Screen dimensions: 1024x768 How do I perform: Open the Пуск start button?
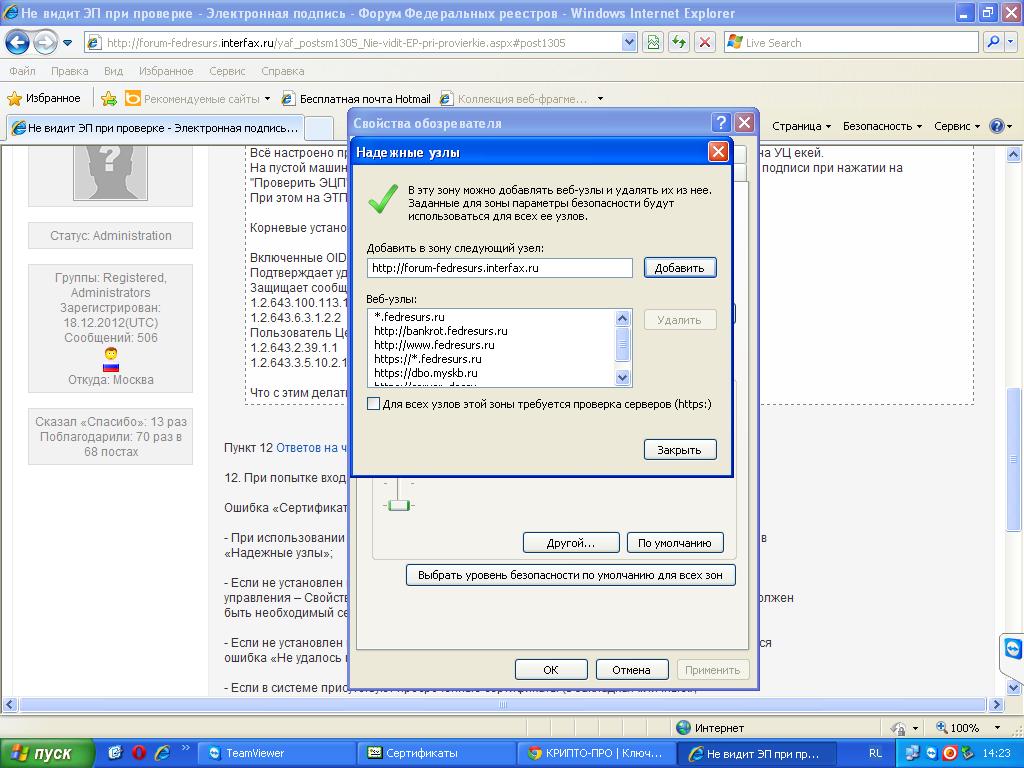(x=47, y=753)
